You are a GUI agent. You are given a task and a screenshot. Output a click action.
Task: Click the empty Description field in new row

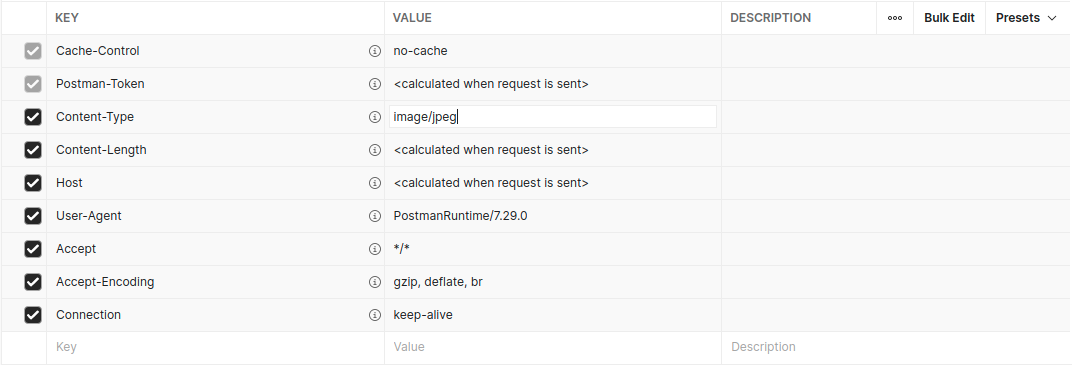(896, 347)
